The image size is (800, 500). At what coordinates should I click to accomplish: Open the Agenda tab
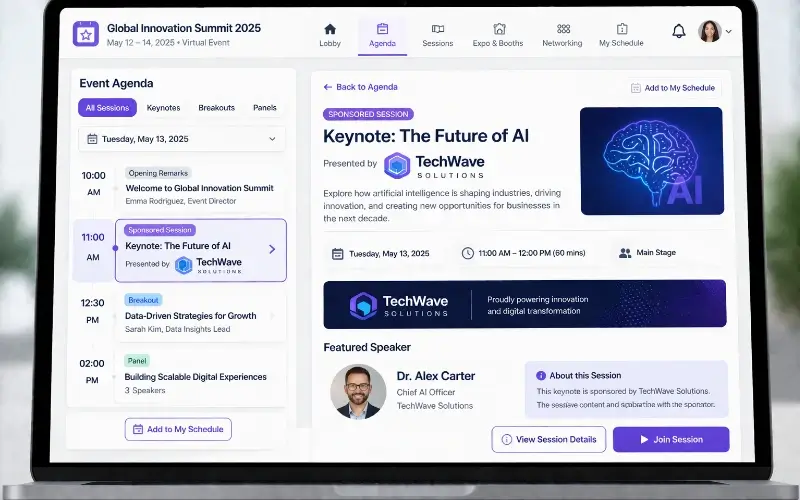(382, 36)
